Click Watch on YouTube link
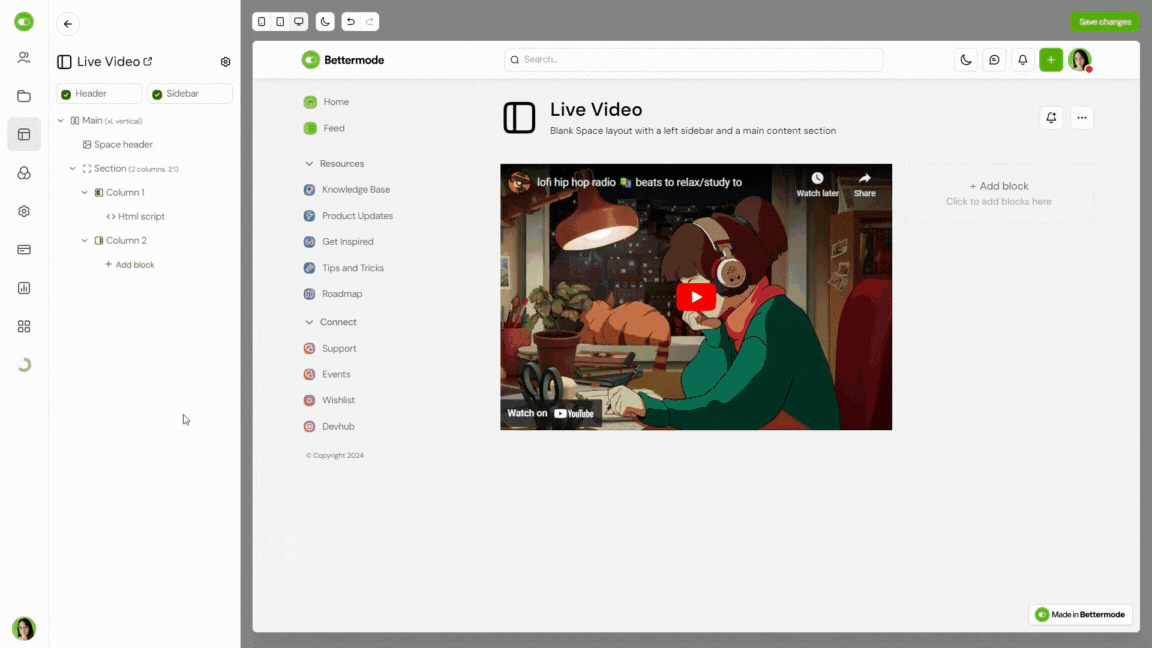Viewport: 1152px width, 648px height. (550, 414)
